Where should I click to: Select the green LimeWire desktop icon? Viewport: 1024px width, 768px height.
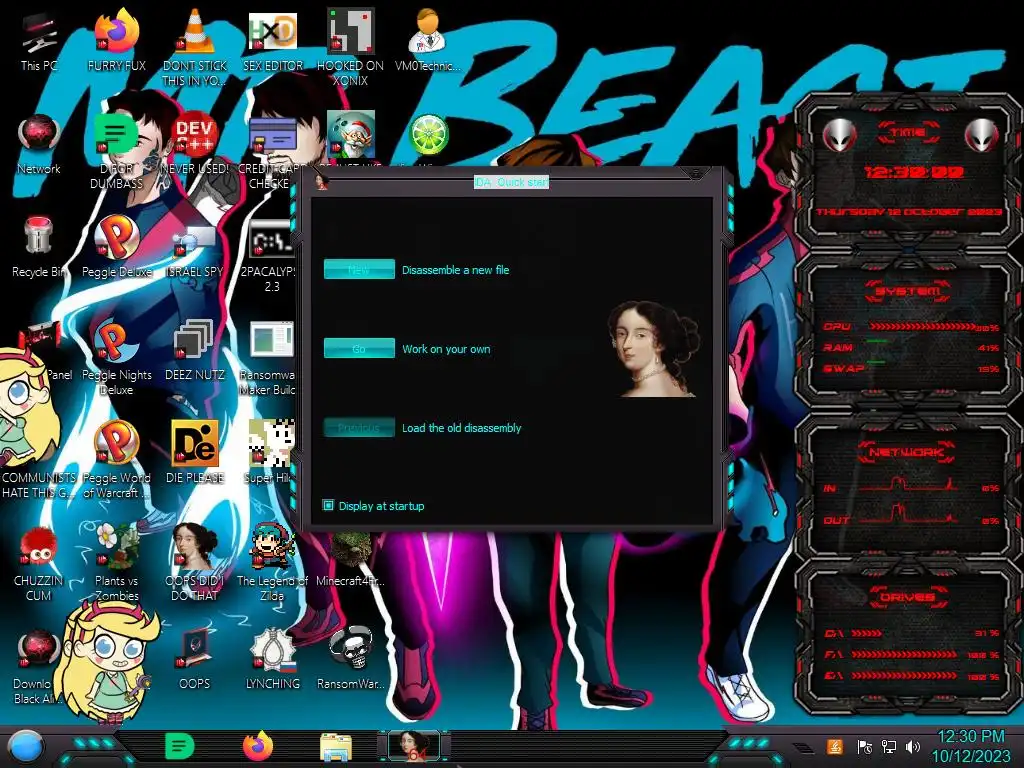[428, 135]
